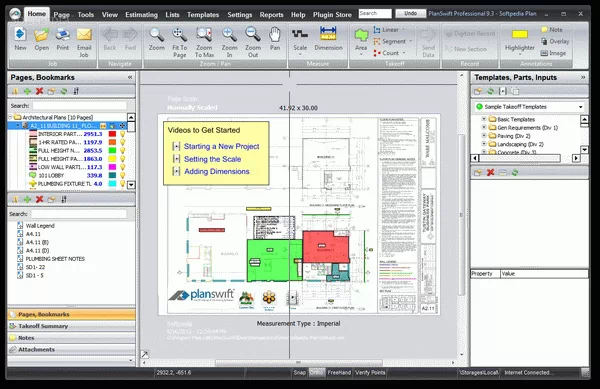Click Fit To Page icon

tap(179, 34)
